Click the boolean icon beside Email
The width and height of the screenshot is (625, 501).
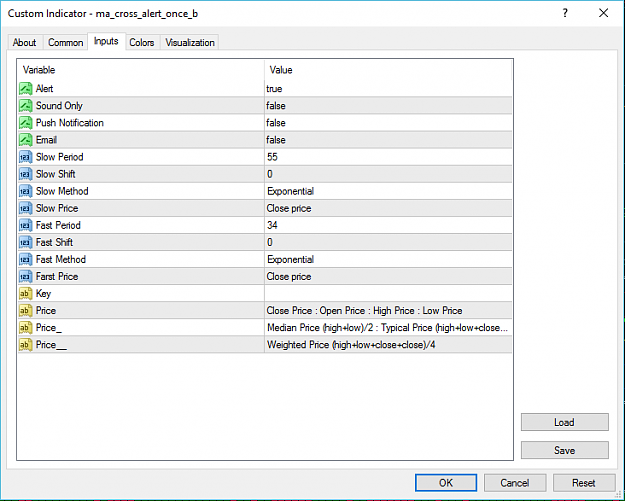[26, 140]
